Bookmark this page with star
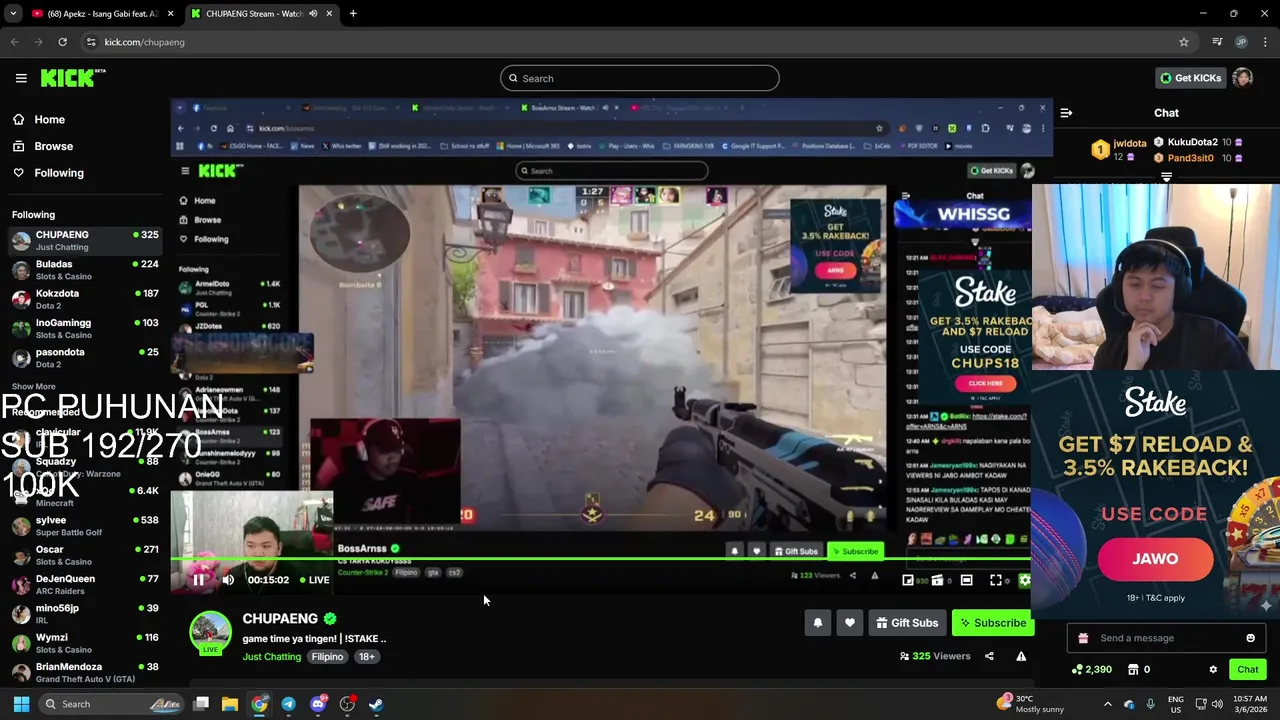The image size is (1280, 720). pos(1184,42)
